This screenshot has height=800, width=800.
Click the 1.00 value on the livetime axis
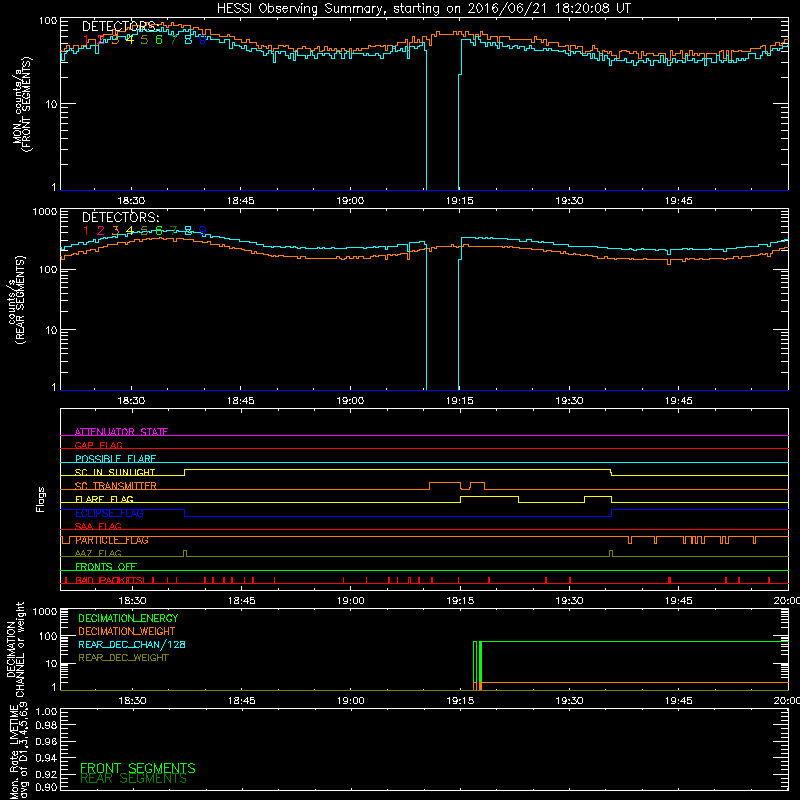[46, 711]
